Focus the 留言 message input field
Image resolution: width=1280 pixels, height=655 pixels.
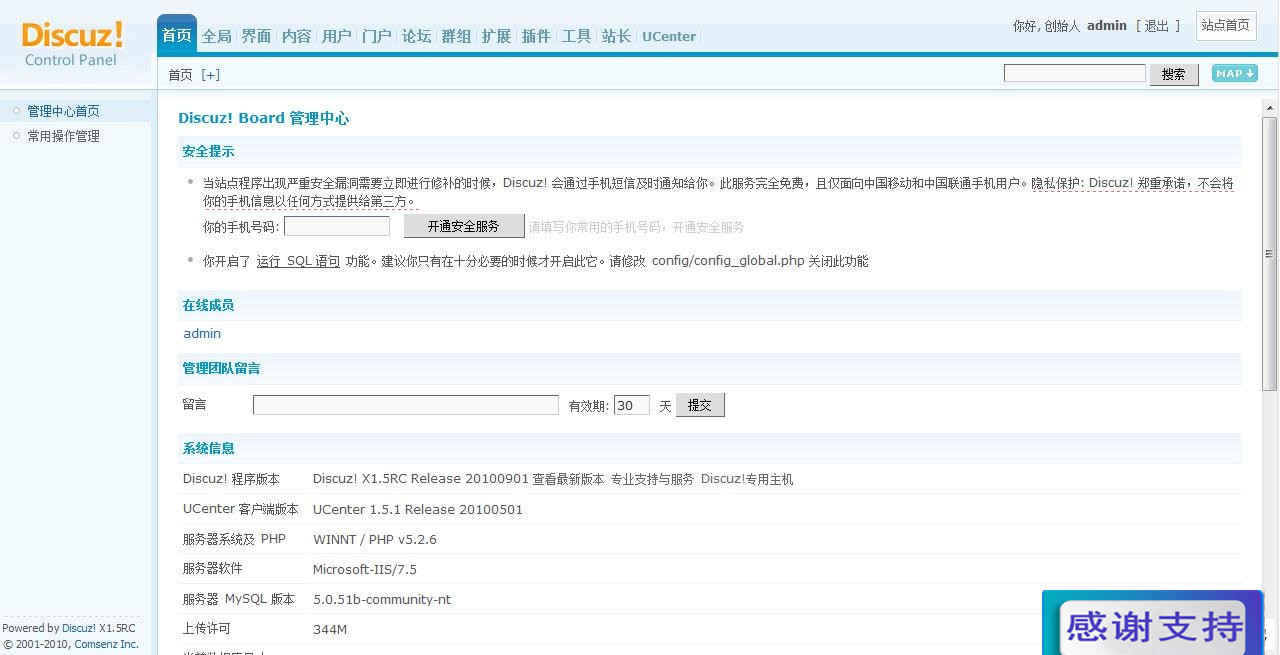click(x=406, y=405)
